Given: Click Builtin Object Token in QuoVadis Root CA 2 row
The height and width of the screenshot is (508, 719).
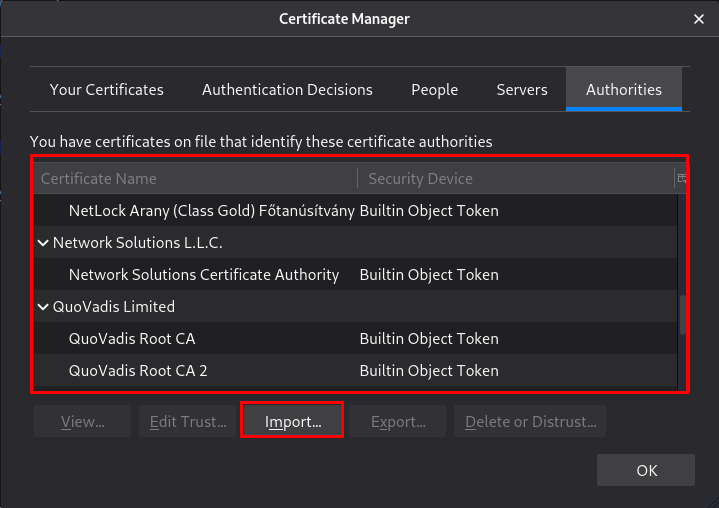Looking at the screenshot, I should (x=429, y=370).
